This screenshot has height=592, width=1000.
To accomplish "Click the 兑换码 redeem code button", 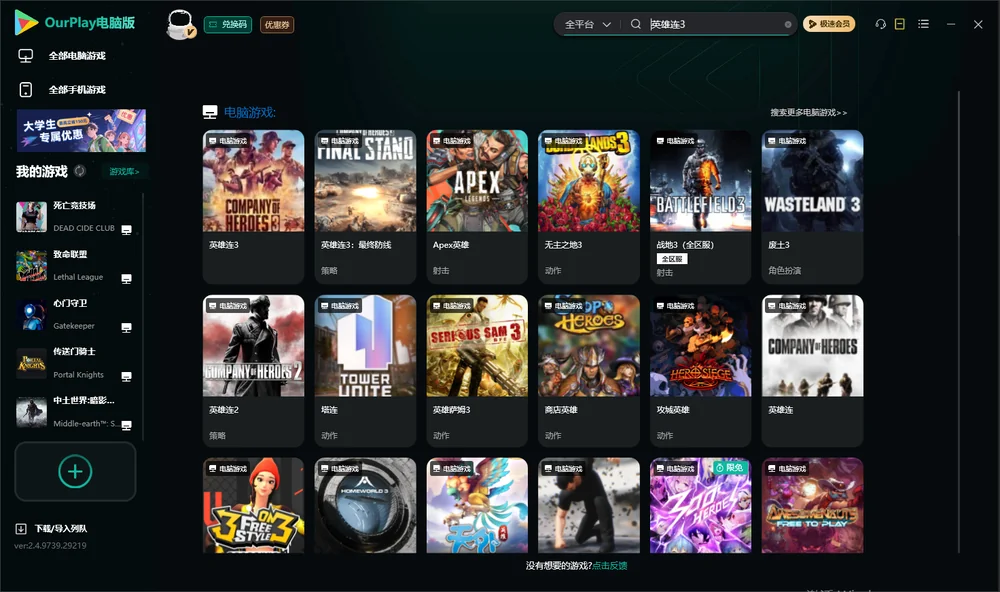I will click(228, 24).
